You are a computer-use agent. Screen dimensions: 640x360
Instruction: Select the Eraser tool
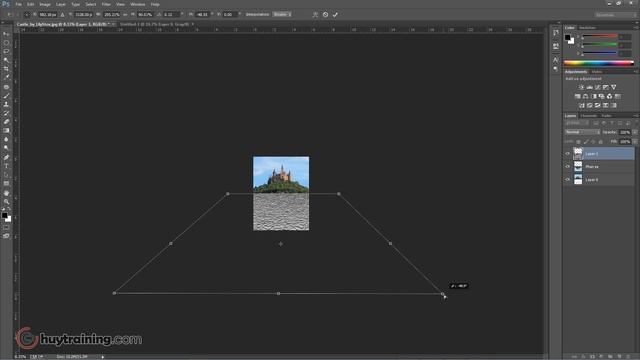pyautogui.click(x=6, y=122)
